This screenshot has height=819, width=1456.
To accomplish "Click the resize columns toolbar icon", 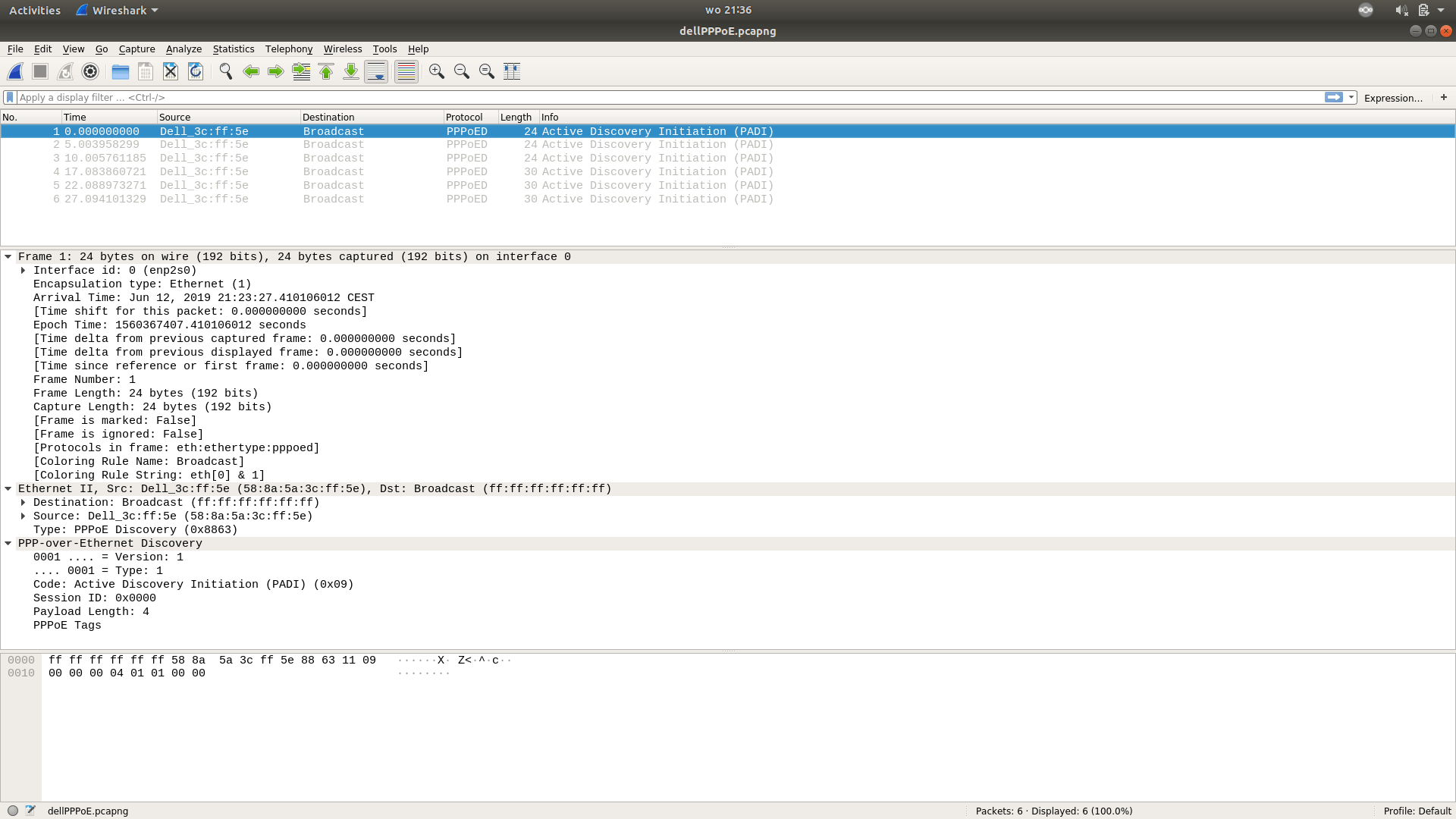I will [512, 71].
